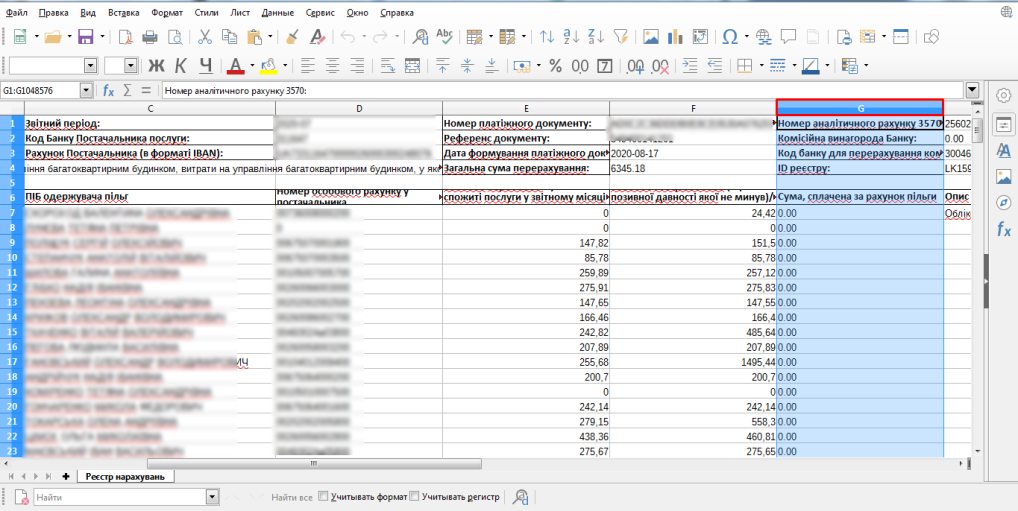Open the Данные menu
Image resolution: width=1018 pixels, height=511 pixels.
[277, 12]
